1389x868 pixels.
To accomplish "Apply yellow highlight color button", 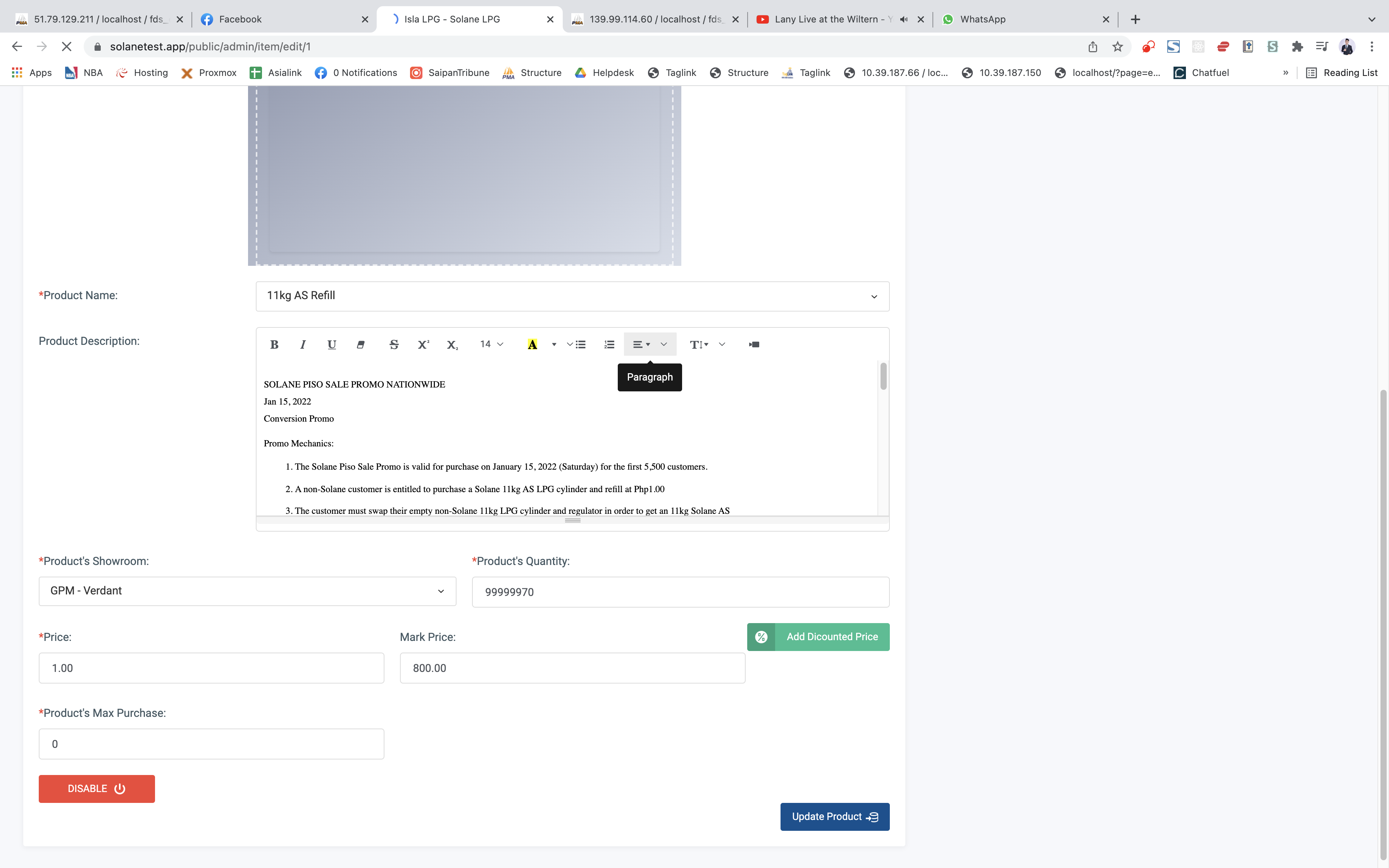I will [532, 344].
